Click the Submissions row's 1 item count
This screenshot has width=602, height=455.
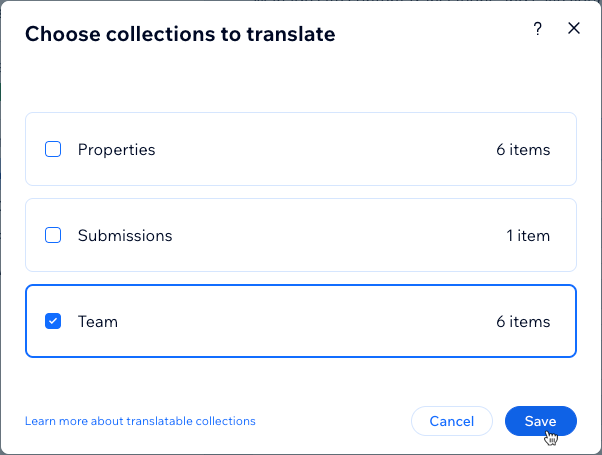tap(528, 235)
